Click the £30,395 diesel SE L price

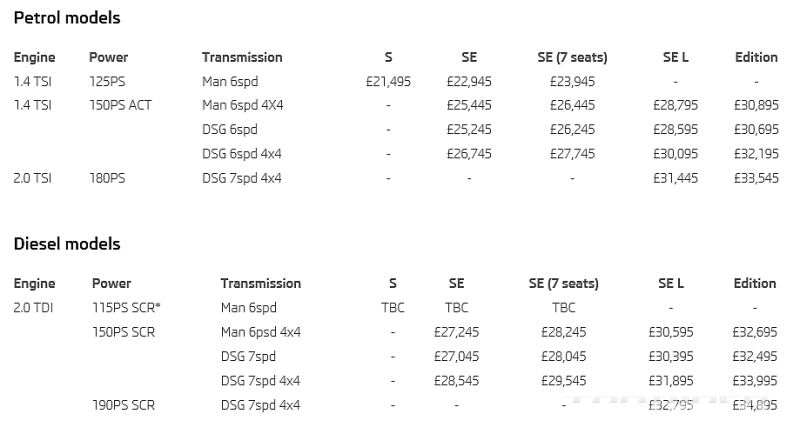(671, 356)
